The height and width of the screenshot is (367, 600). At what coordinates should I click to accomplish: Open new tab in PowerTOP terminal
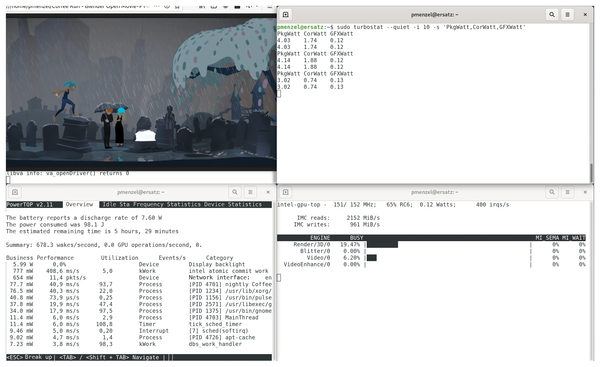[15, 192]
